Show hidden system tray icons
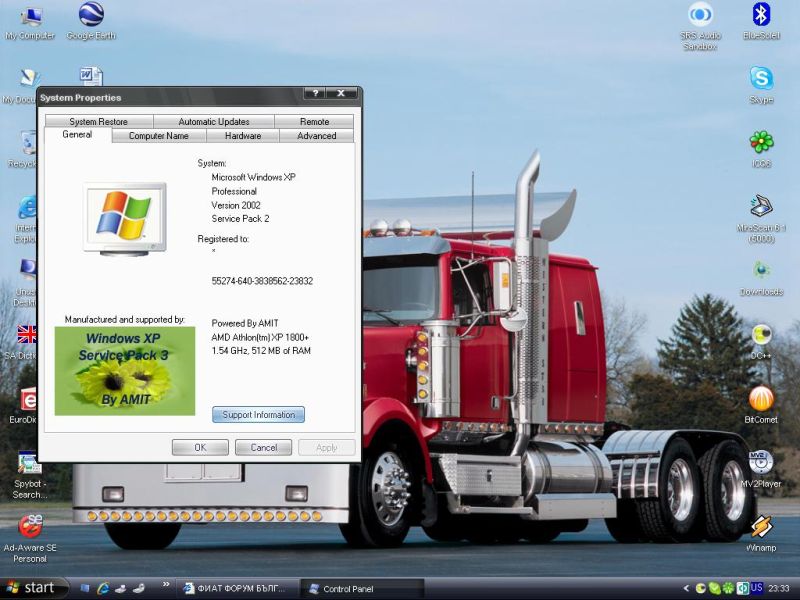 tap(686, 588)
